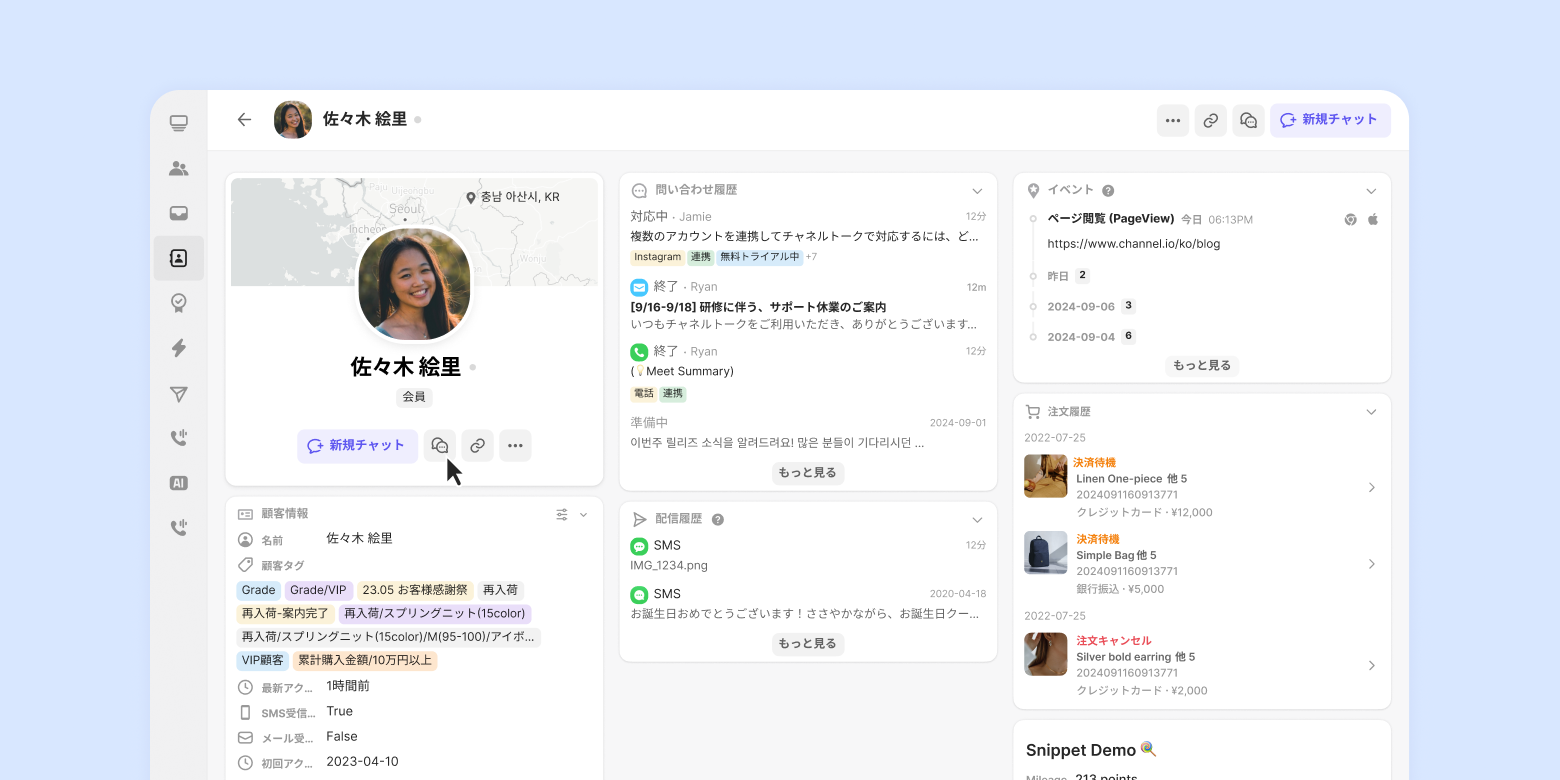Select the contacts icon in the sidebar
Image resolution: width=1560 pixels, height=780 pixels.
179,258
